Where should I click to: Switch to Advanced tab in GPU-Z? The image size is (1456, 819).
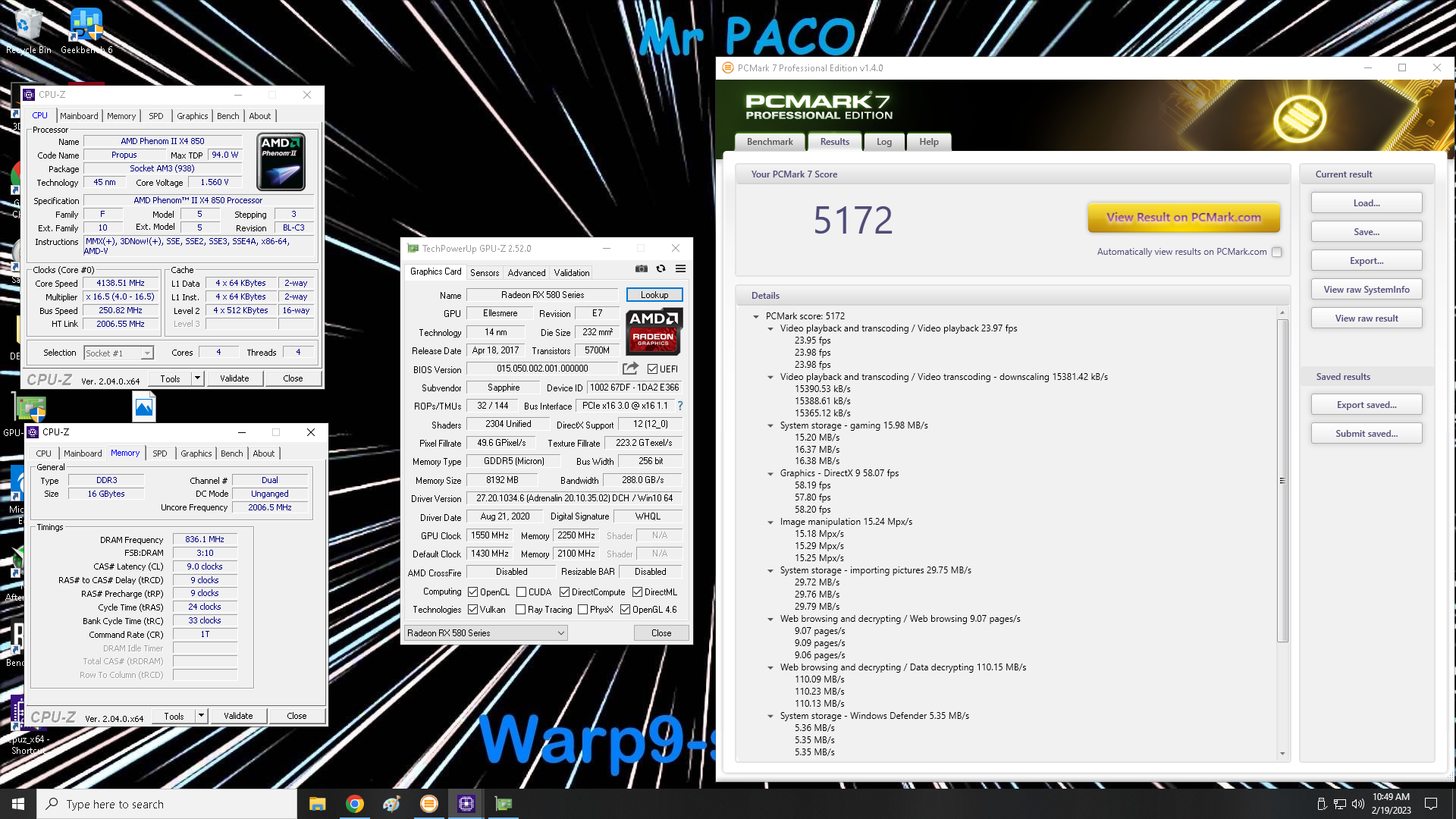coord(526,272)
